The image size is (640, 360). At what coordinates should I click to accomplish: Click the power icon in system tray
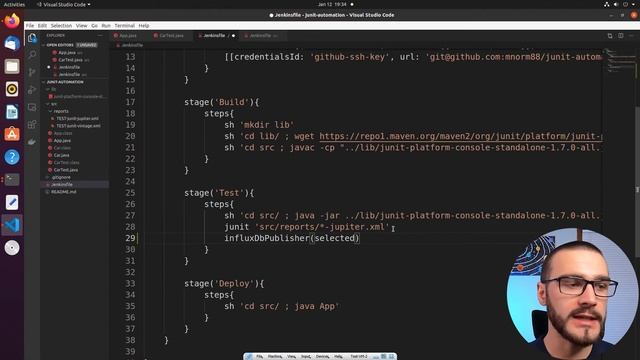(x=625, y=4)
